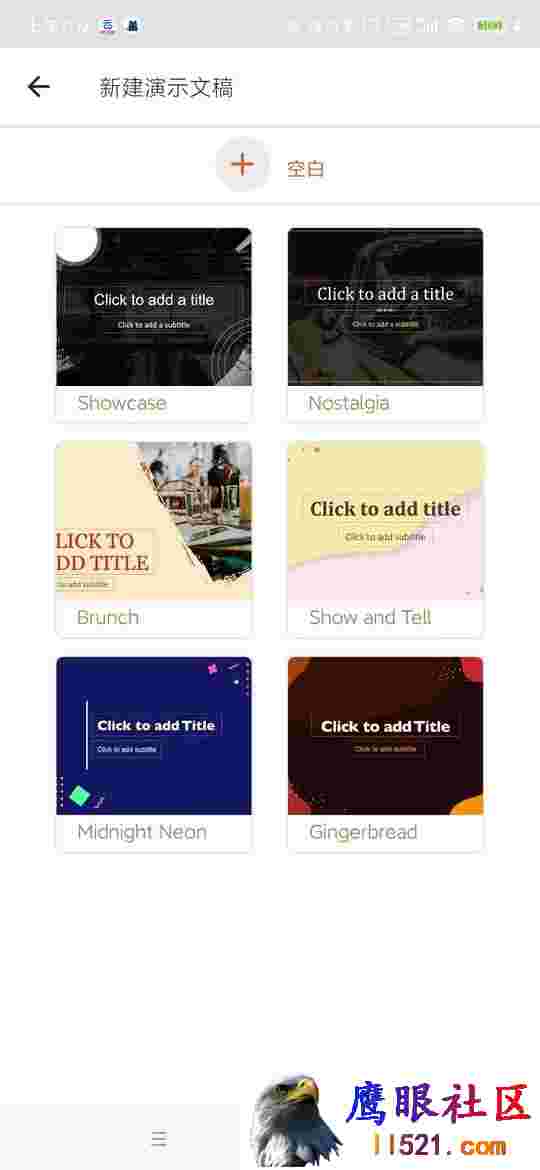Choose the Nostalgia template thumbnail

coord(386,307)
